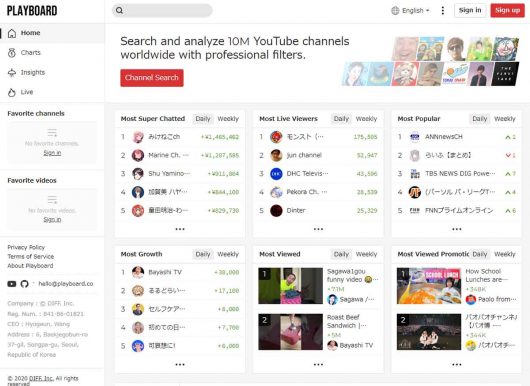The image size is (530, 386).
Task: Open the GitHub icon in the footer
Action: point(24,284)
